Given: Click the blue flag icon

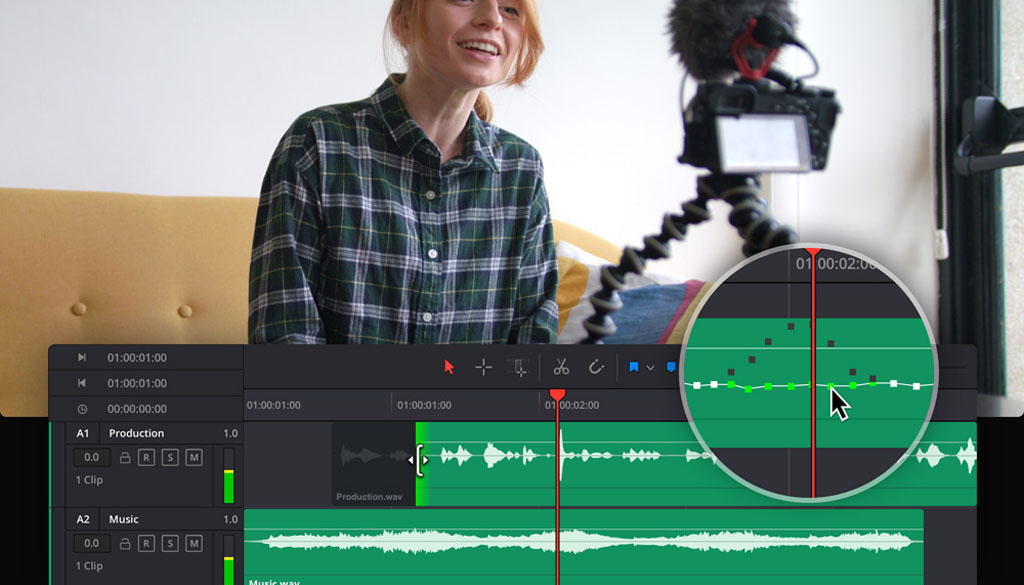Looking at the screenshot, I should pos(633,368).
